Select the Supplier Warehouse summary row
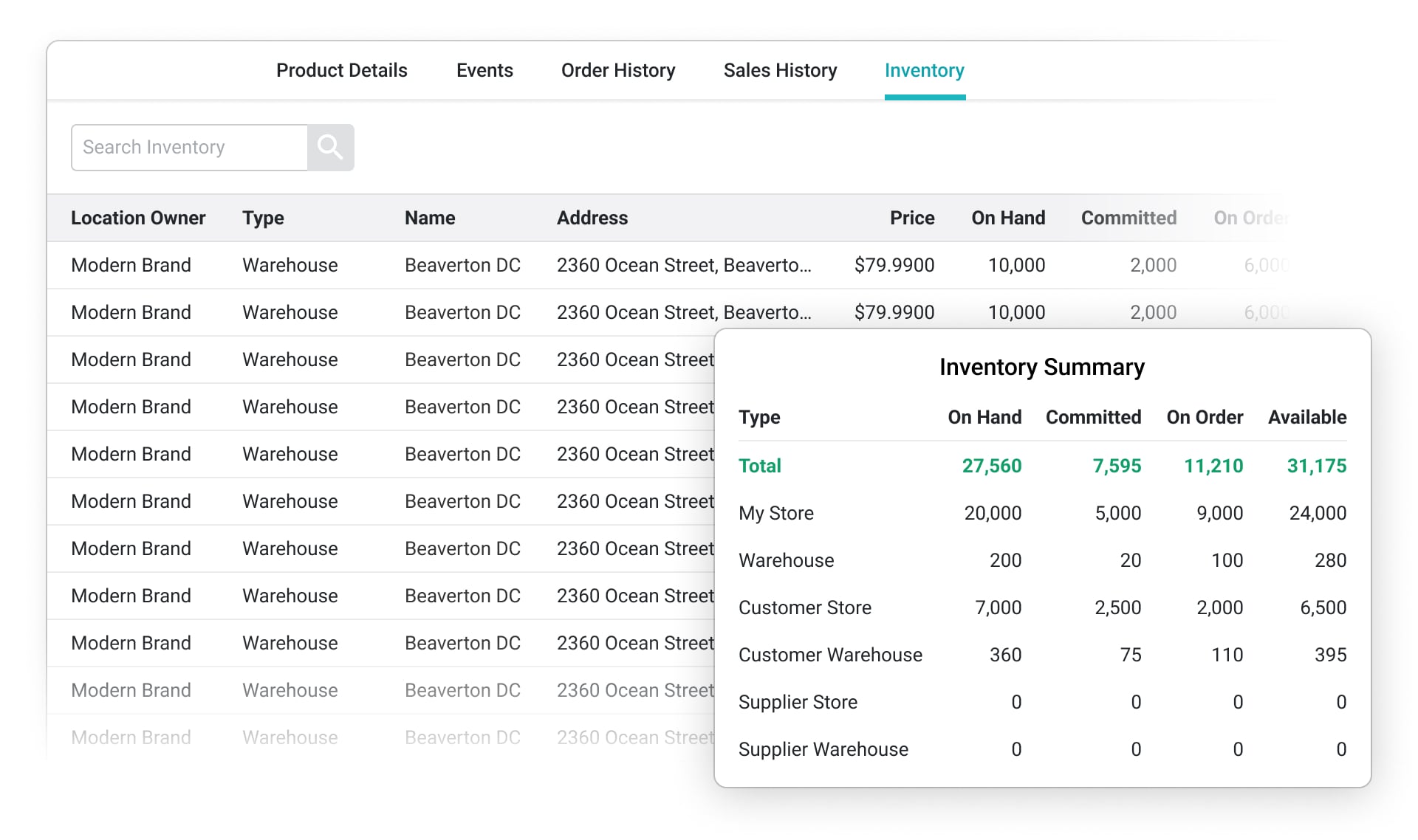The image size is (1418, 840). tap(823, 749)
